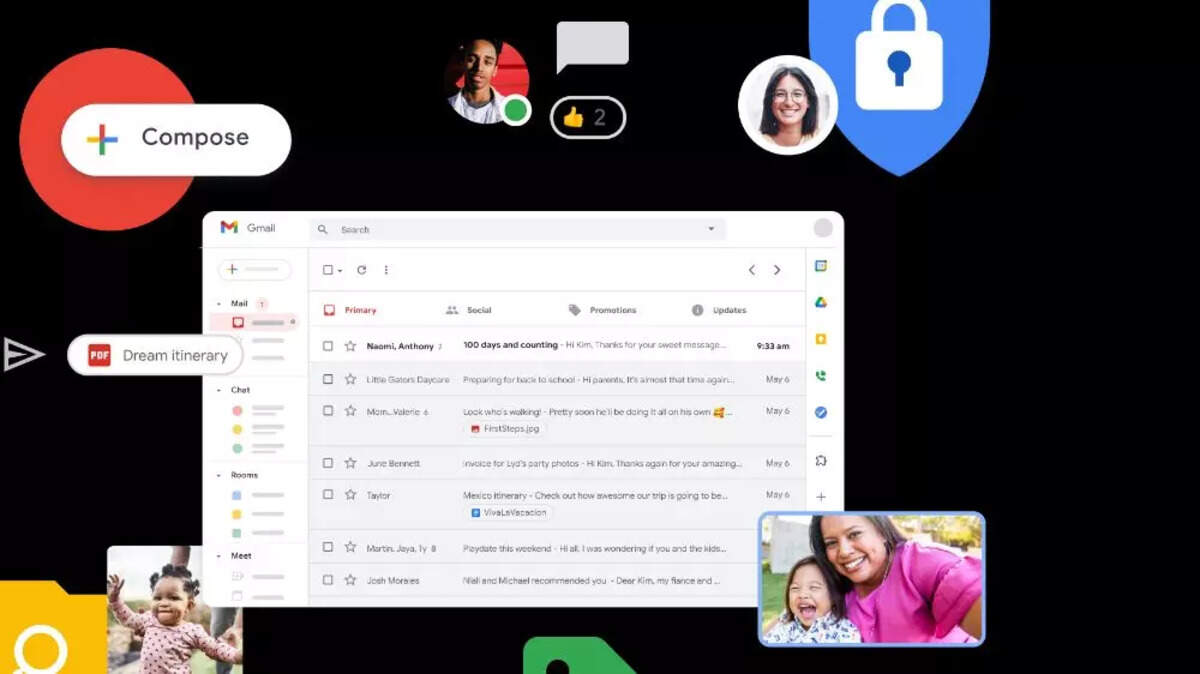Click the man's profile photo with green dot

[487, 81]
